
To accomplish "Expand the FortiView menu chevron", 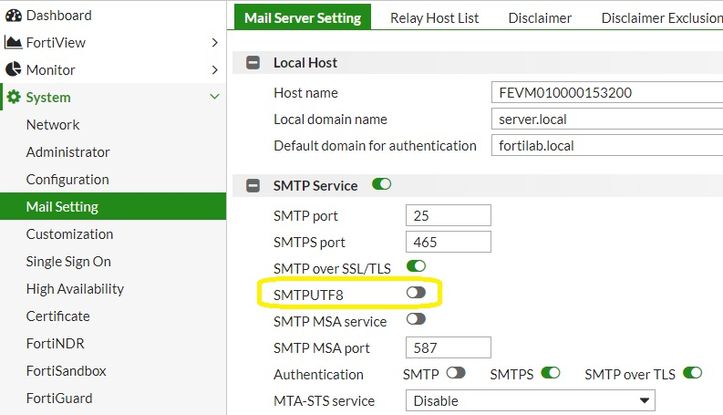I will coord(215,43).
